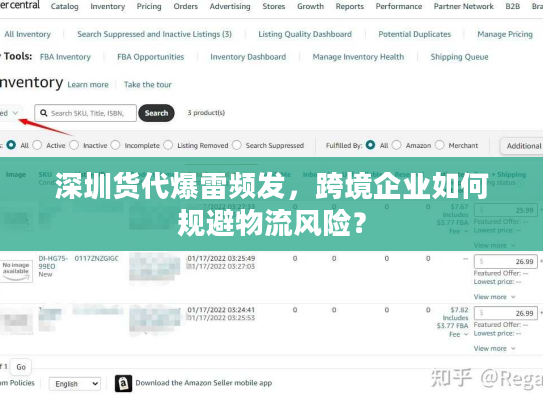Click date 01/17/2022 03:25:49
The image size is (543, 408).
[221, 258]
